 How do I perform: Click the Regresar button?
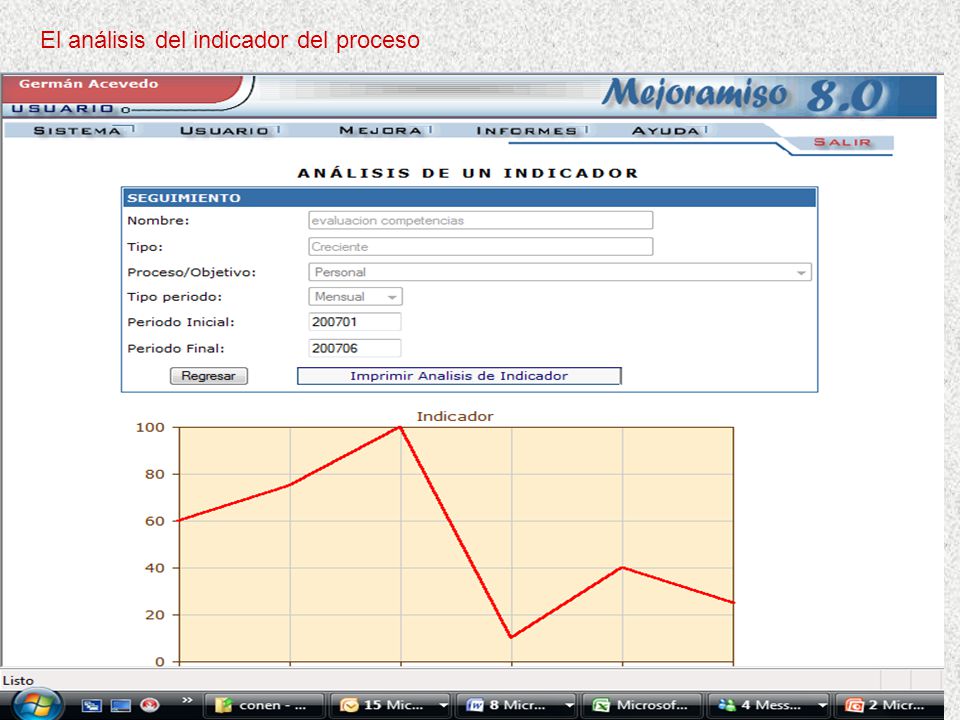click(x=209, y=376)
